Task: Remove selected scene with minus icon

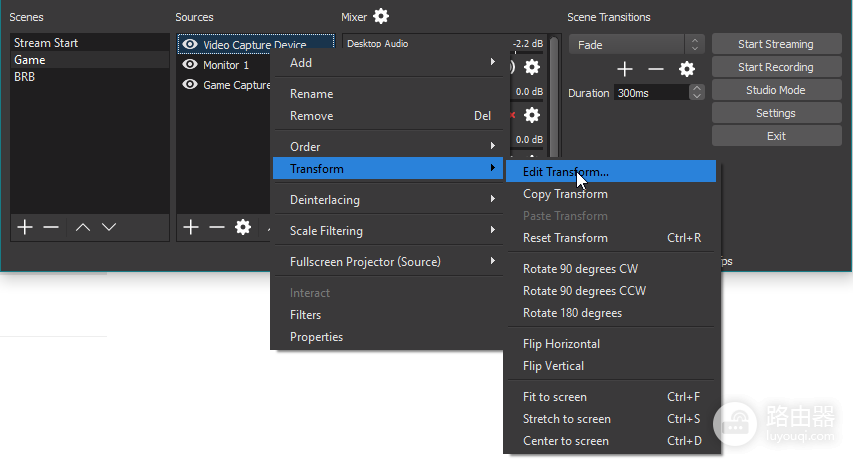Action: [x=51, y=227]
